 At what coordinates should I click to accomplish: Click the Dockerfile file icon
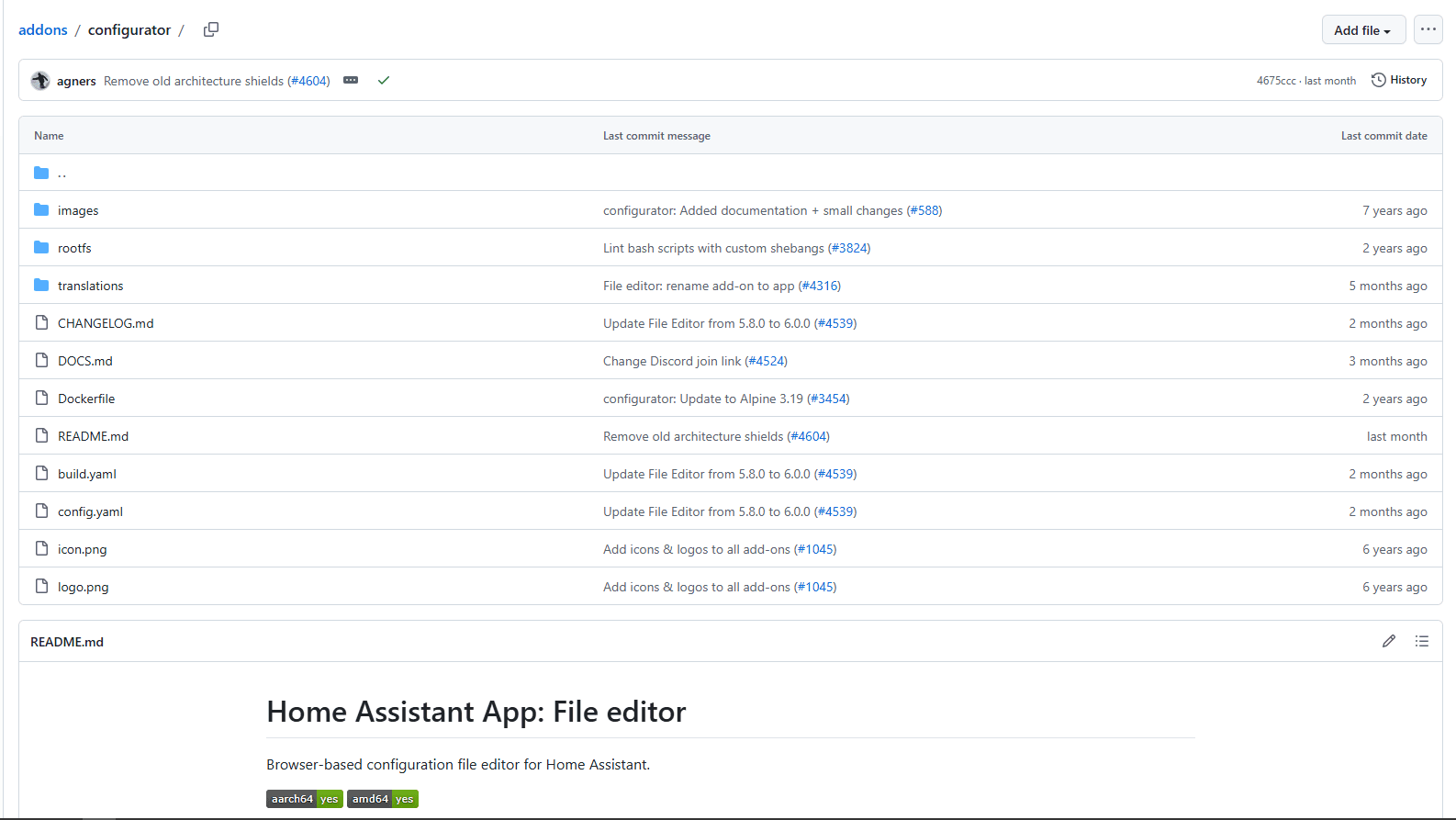pos(41,398)
